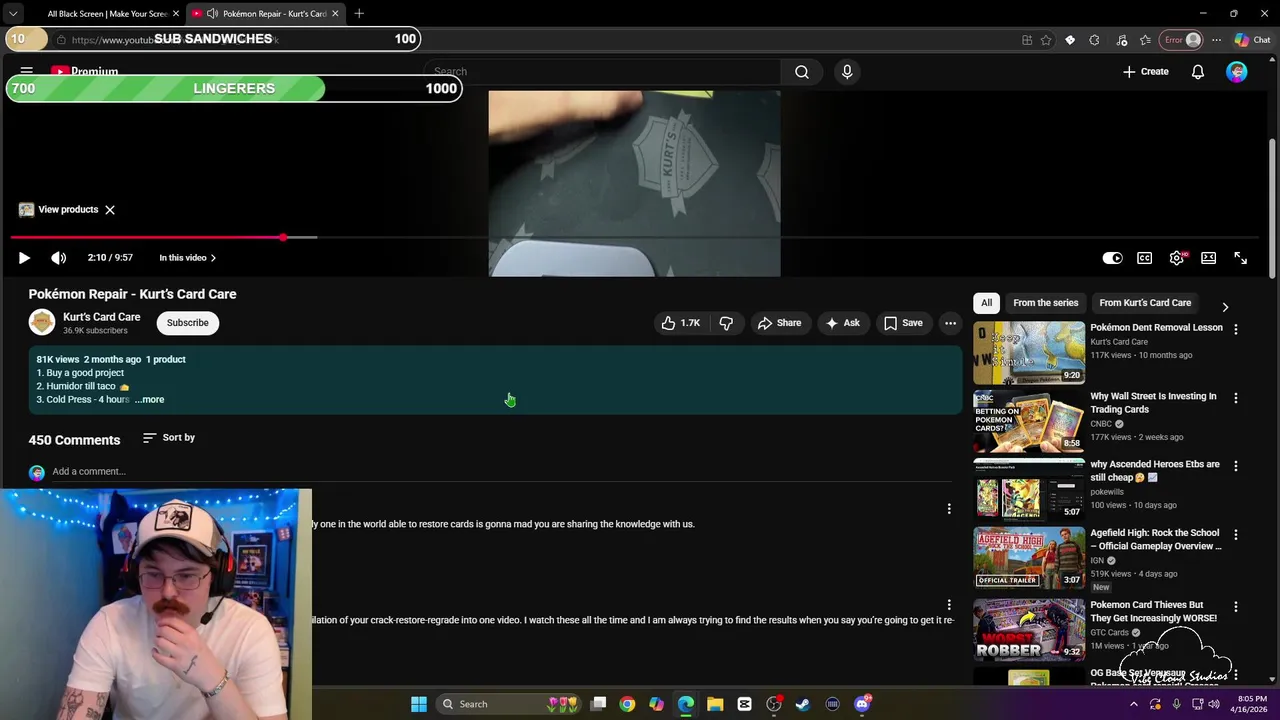This screenshot has width=1280, height=720.
Task: Open View products overlay
Action: pos(59,210)
